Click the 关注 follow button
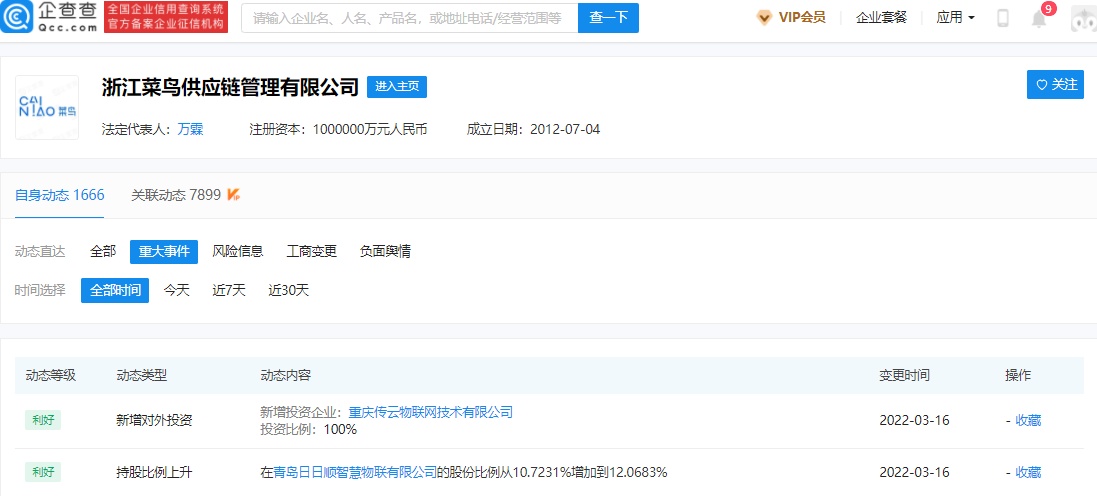Screen dimensions: 1097x496 point(1055,85)
